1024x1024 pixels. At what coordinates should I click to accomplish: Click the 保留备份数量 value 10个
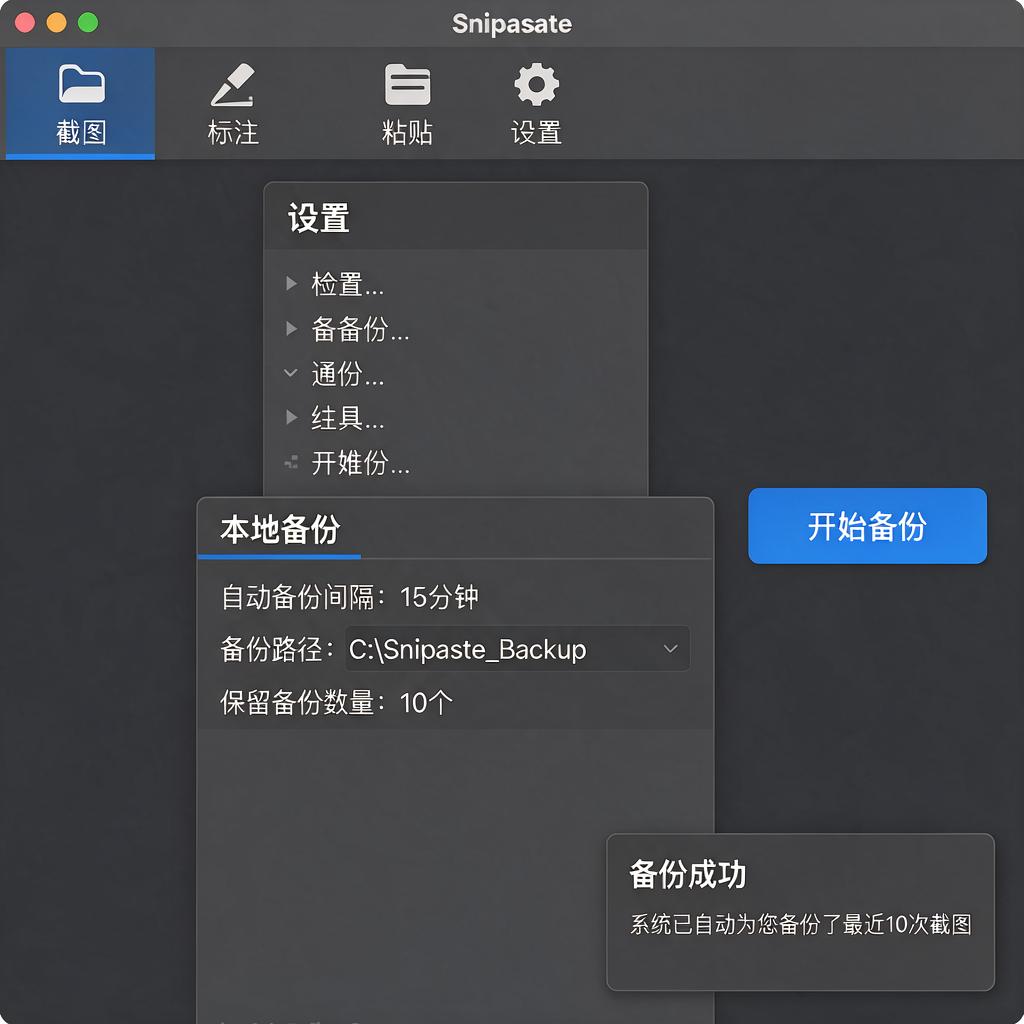click(x=426, y=703)
